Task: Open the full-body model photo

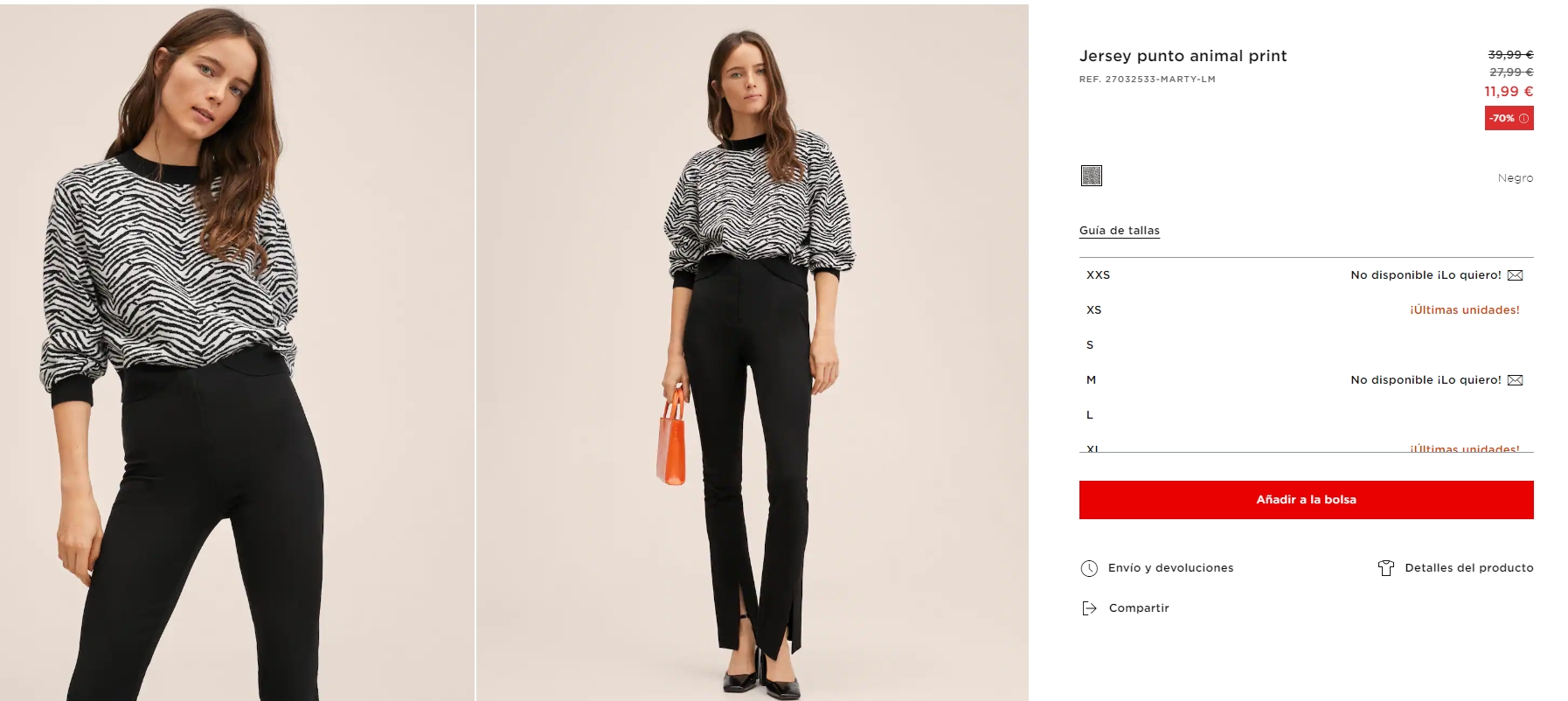Action: point(753,352)
